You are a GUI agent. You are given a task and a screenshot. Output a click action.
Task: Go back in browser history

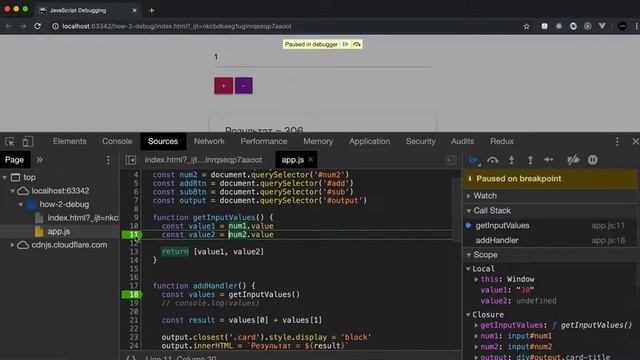click(x=9, y=26)
